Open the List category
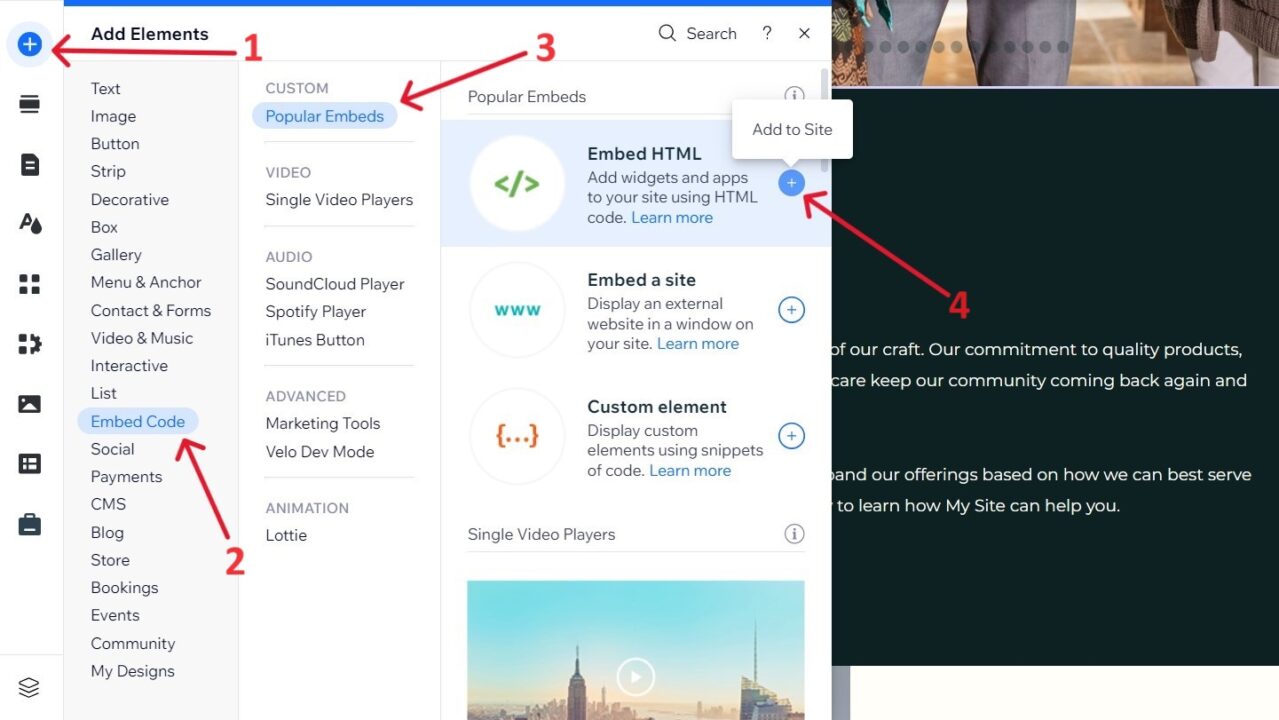Image resolution: width=1279 pixels, height=720 pixels. (104, 393)
